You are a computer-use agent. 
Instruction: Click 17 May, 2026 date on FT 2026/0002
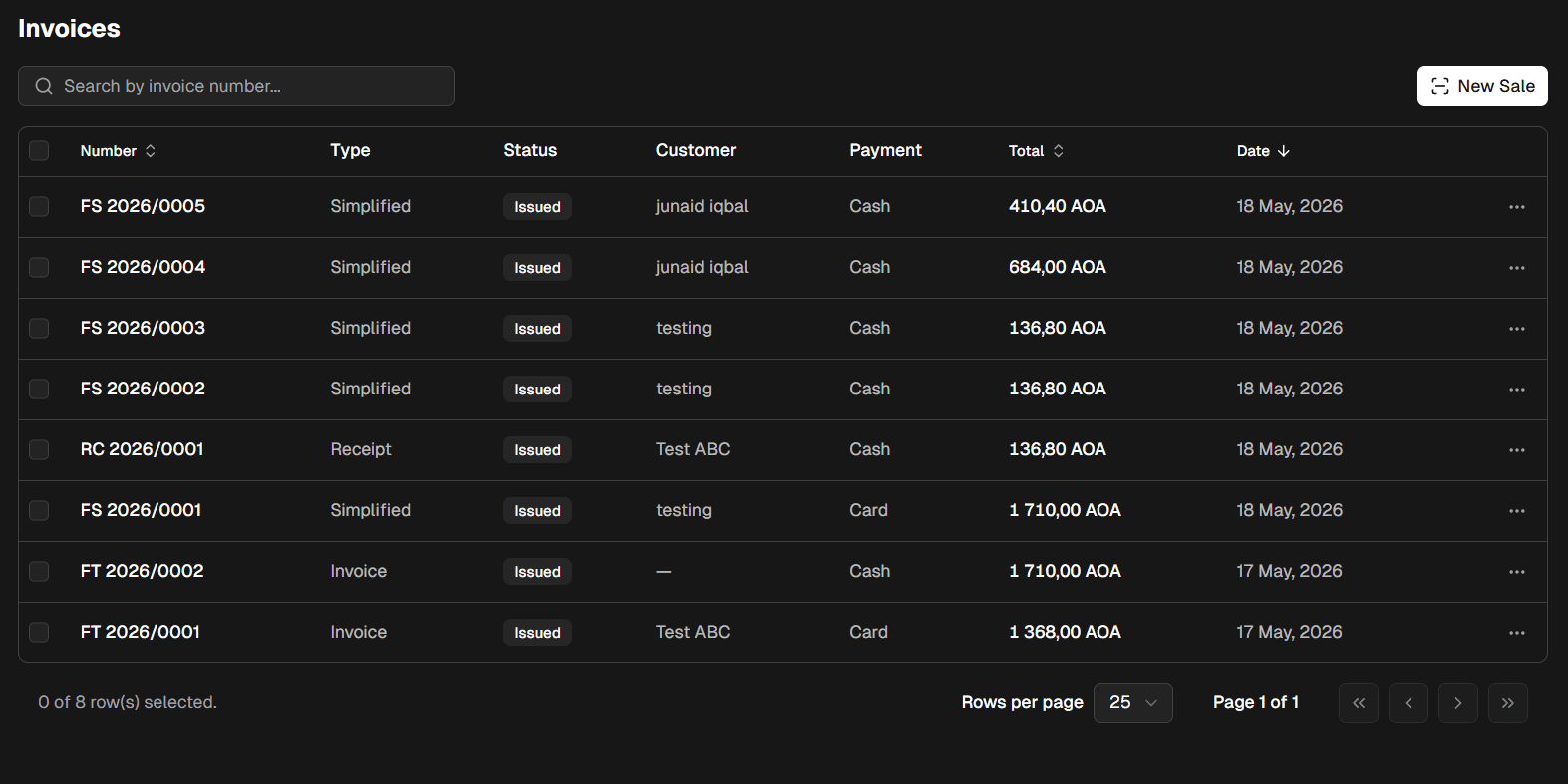[1289, 571]
